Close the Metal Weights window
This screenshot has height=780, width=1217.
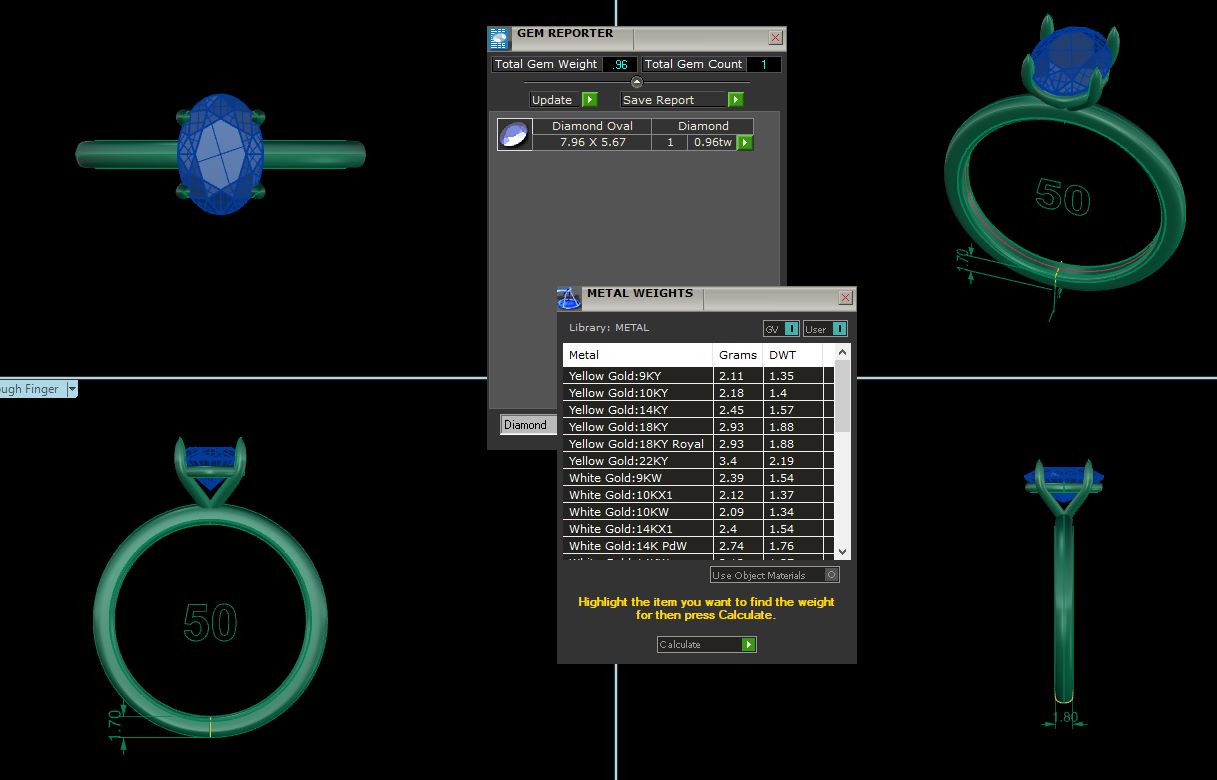[x=846, y=298]
